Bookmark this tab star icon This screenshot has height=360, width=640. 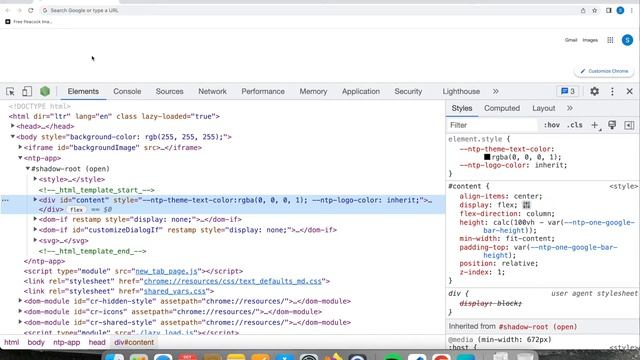(595, 11)
